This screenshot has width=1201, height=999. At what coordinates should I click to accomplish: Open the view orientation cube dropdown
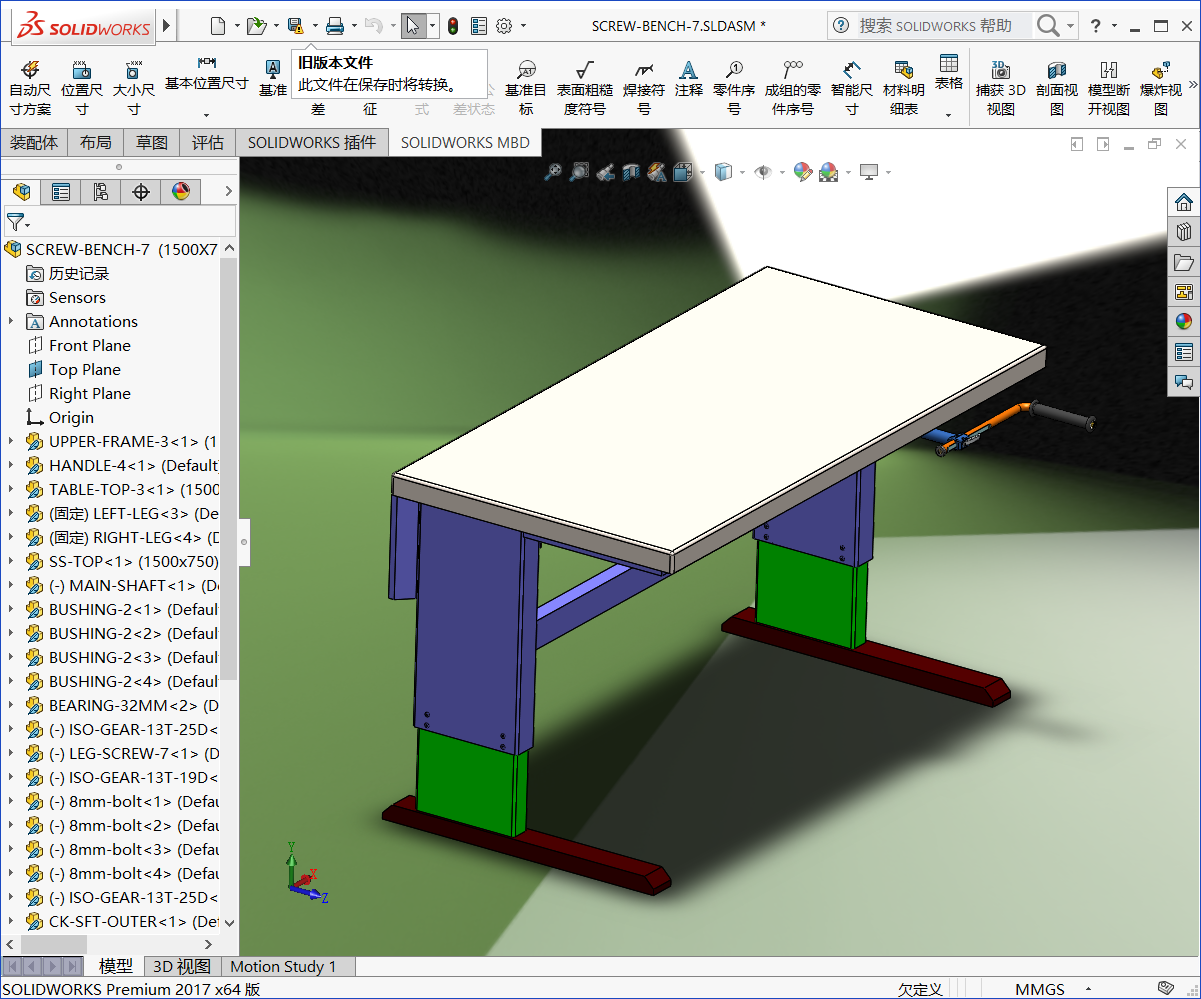[742, 172]
